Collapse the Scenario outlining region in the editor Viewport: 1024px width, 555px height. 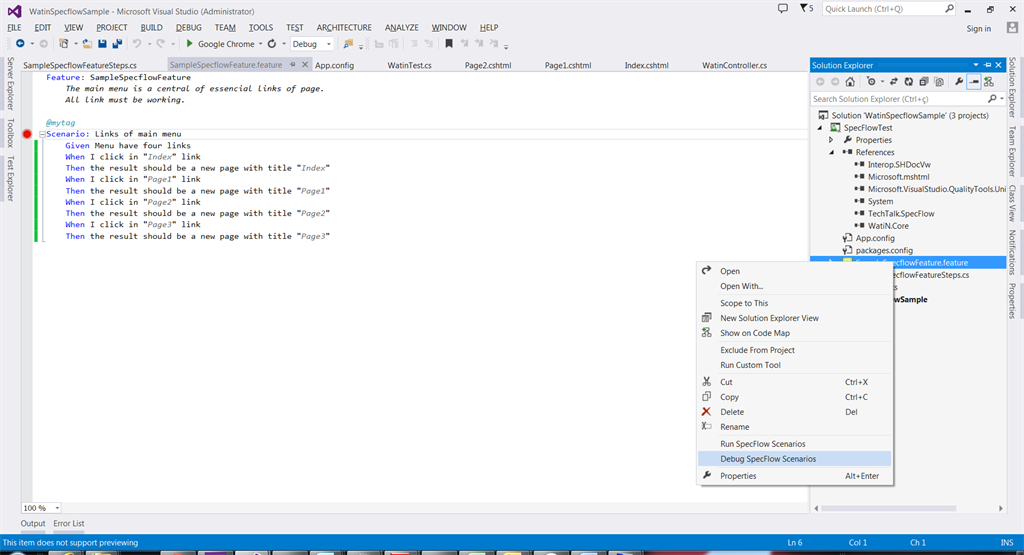tap(42, 134)
